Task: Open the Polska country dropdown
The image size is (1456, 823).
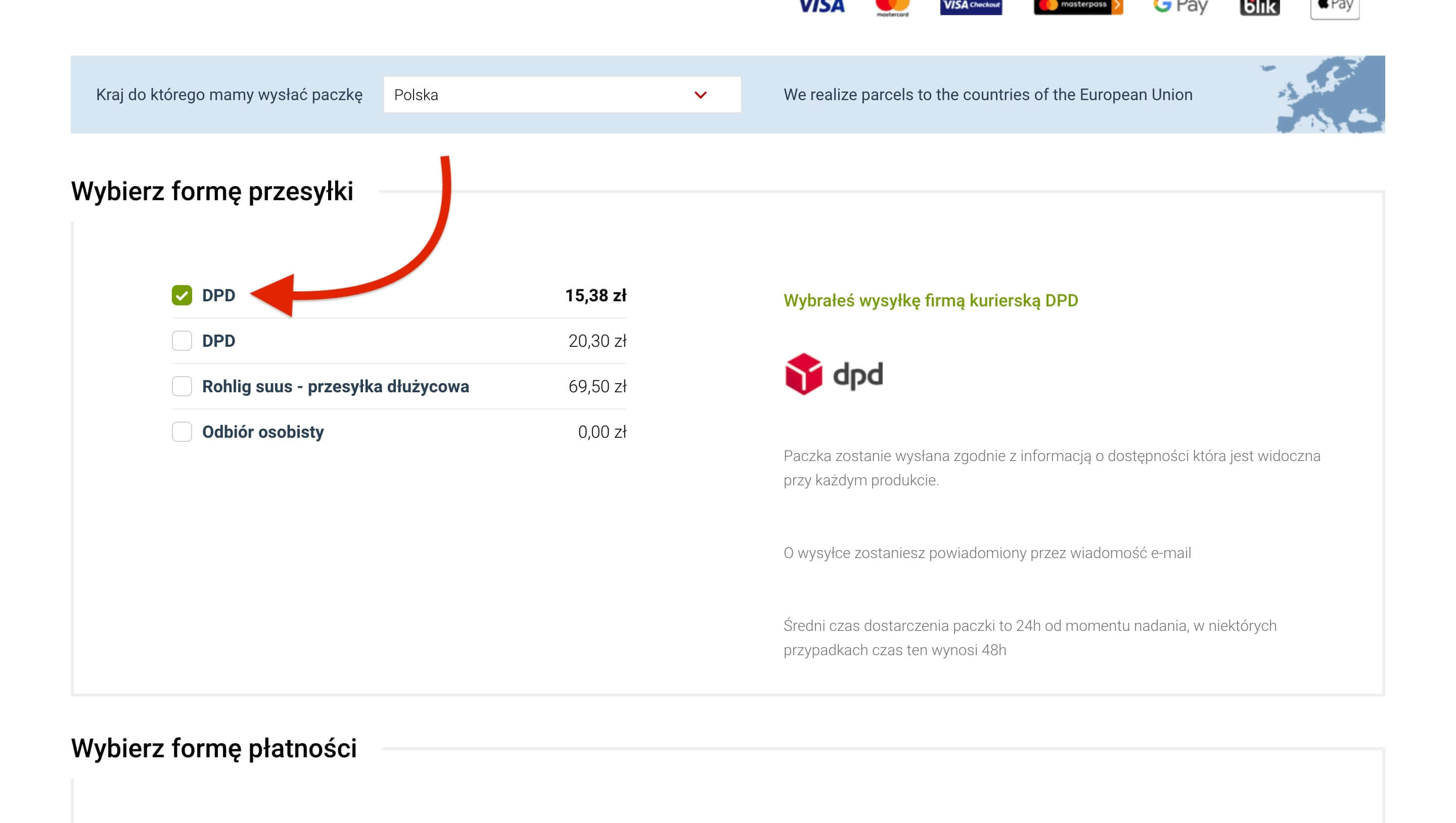Action: tap(562, 95)
